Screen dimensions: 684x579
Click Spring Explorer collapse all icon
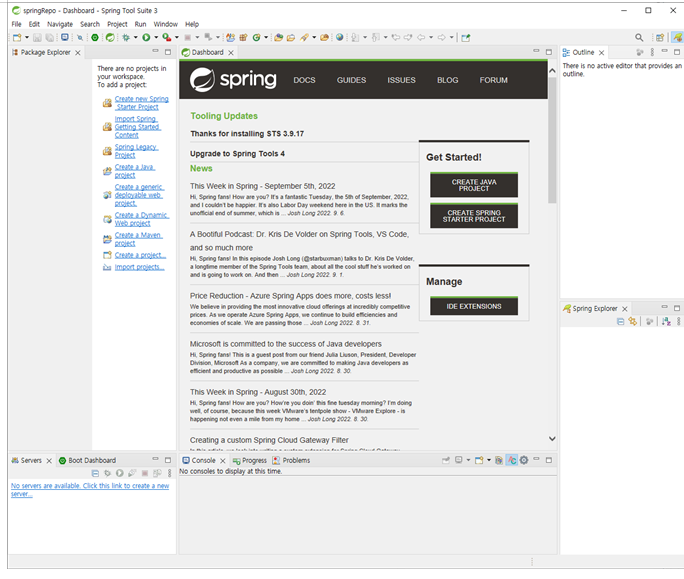pos(620,322)
